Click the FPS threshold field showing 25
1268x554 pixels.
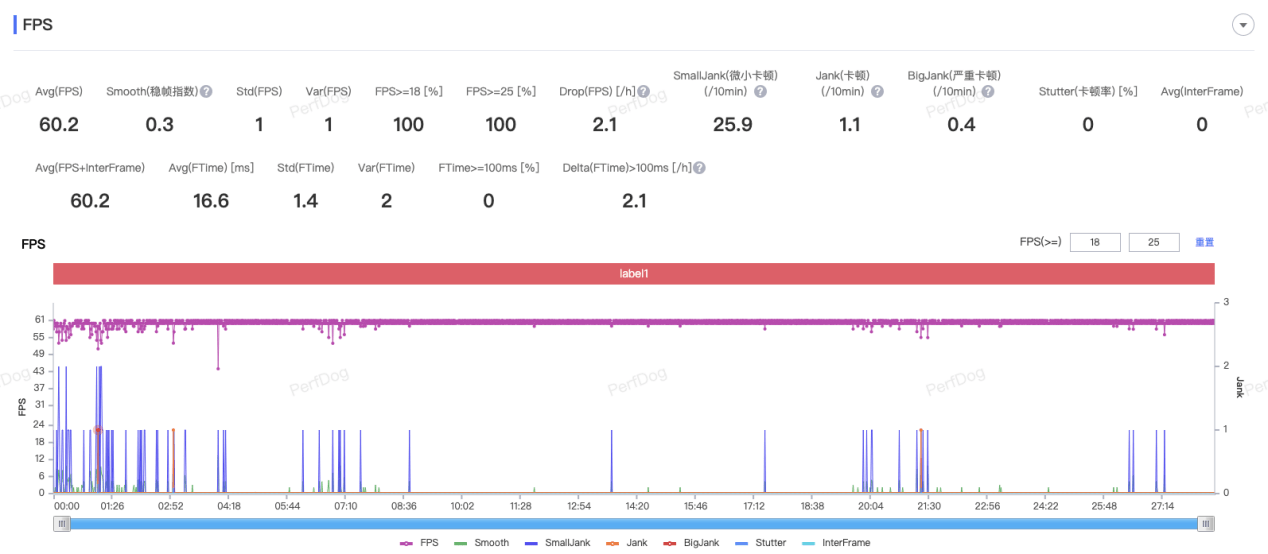(1154, 243)
